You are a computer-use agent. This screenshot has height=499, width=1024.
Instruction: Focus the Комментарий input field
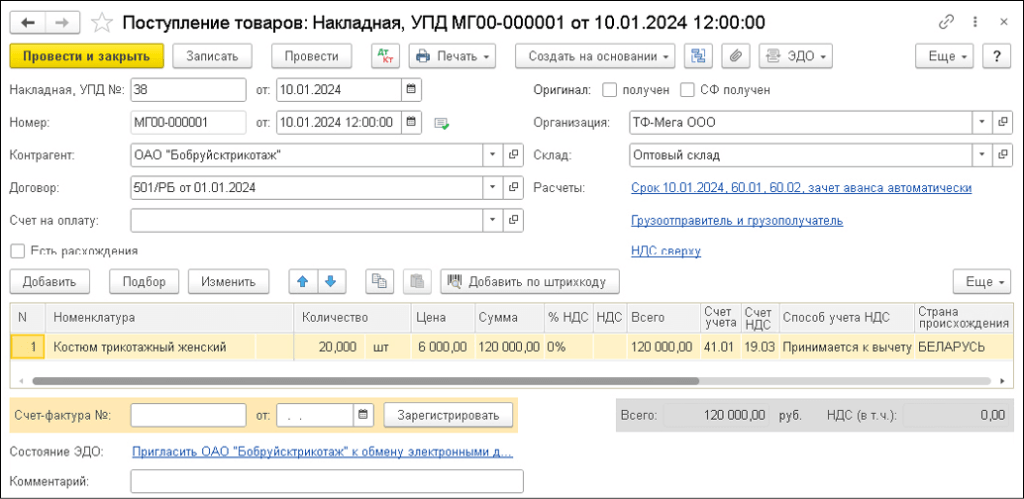point(327,482)
